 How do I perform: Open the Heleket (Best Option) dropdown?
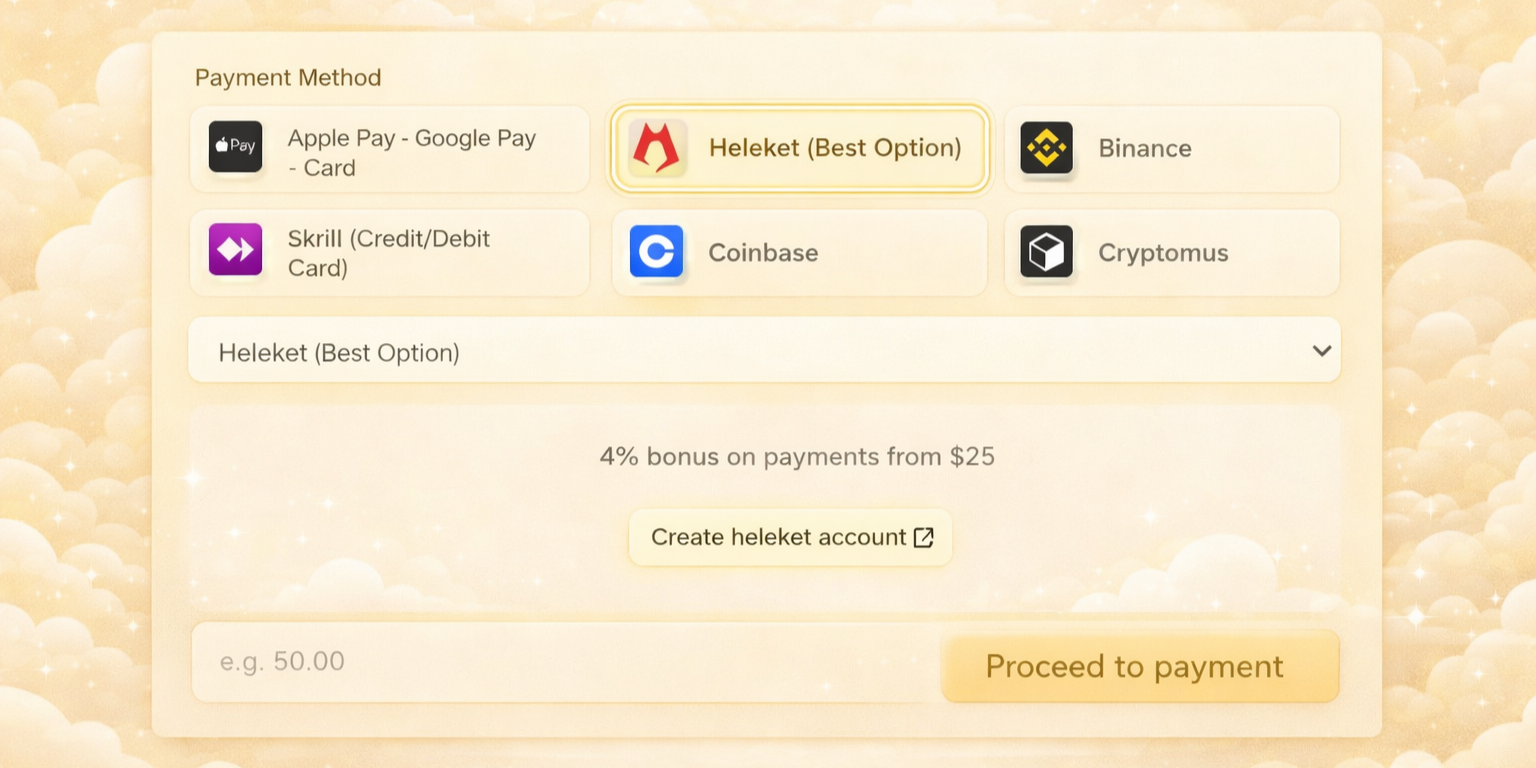click(x=764, y=349)
